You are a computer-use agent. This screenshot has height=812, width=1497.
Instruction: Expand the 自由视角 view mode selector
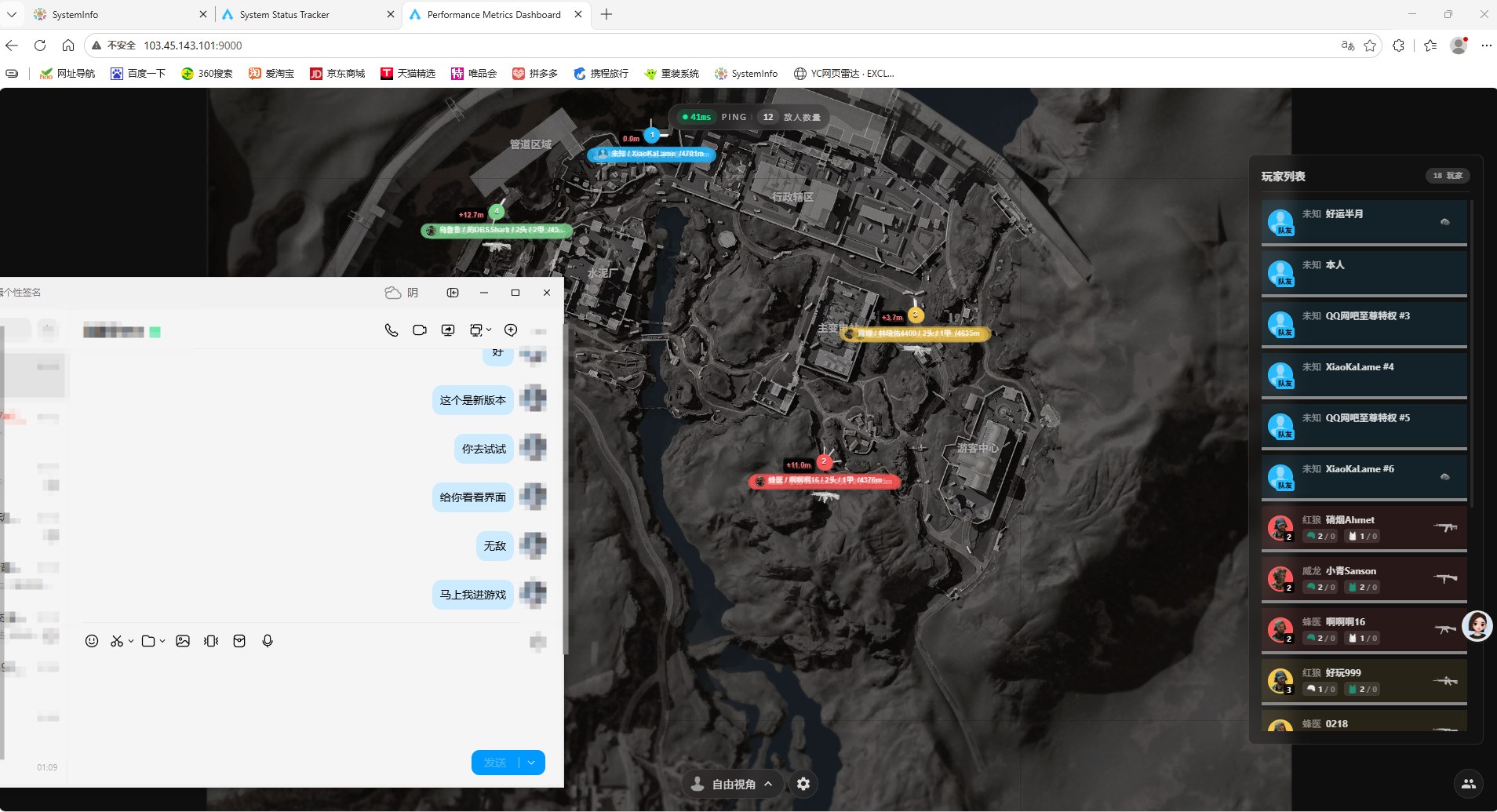tap(733, 784)
